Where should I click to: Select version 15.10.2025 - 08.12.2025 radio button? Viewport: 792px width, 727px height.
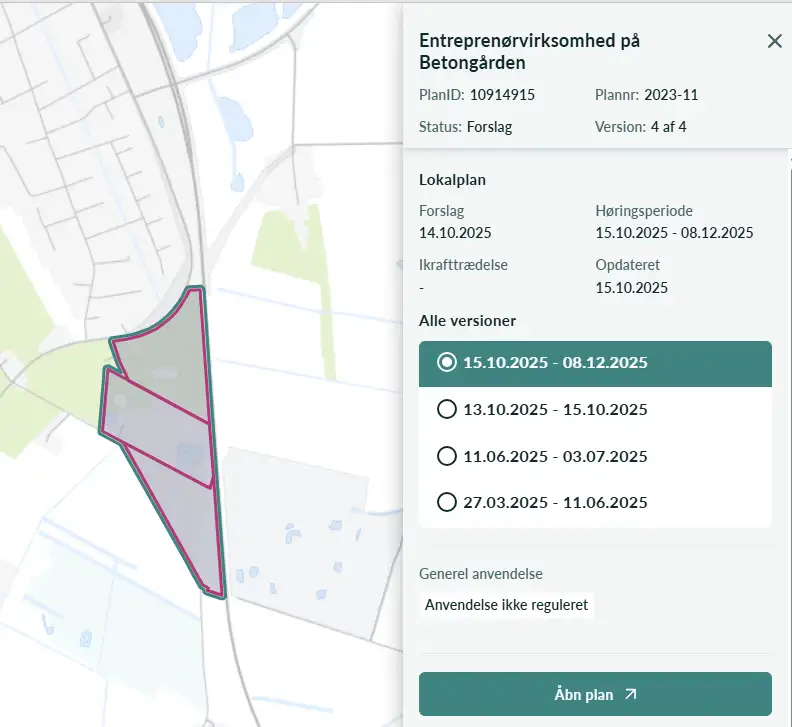pos(447,362)
